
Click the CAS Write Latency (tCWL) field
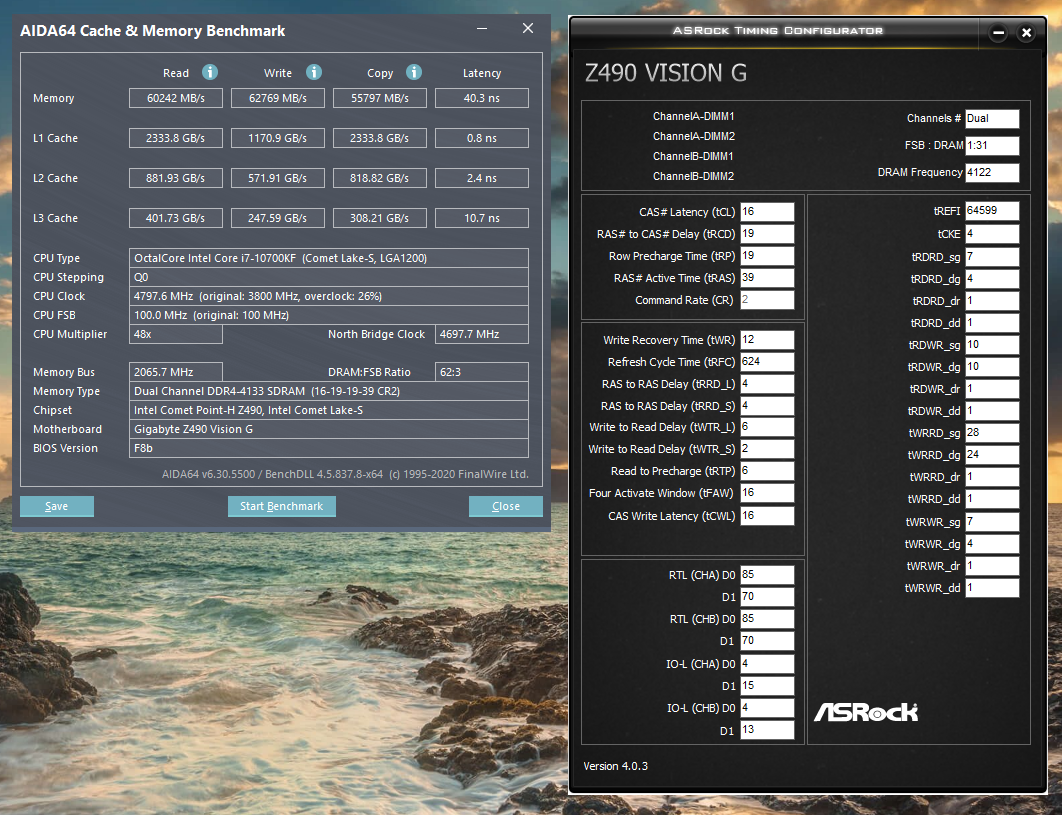tap(767, 516)
